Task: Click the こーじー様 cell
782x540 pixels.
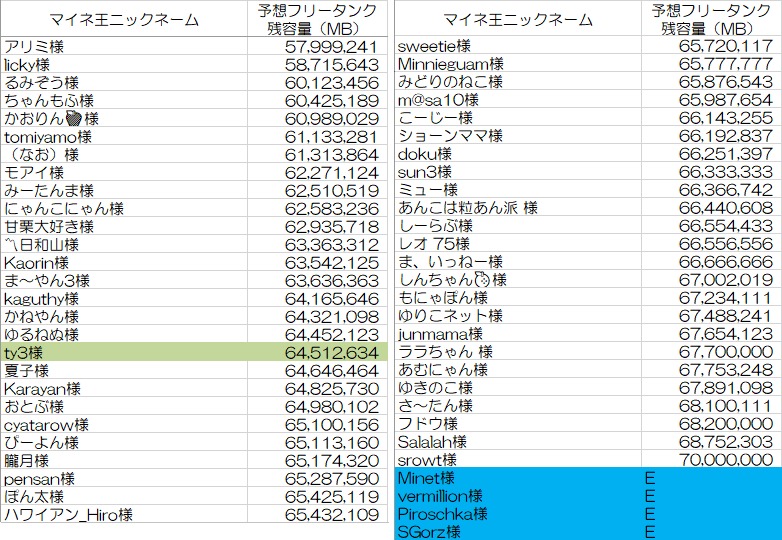Action: (x=518, y=118)
